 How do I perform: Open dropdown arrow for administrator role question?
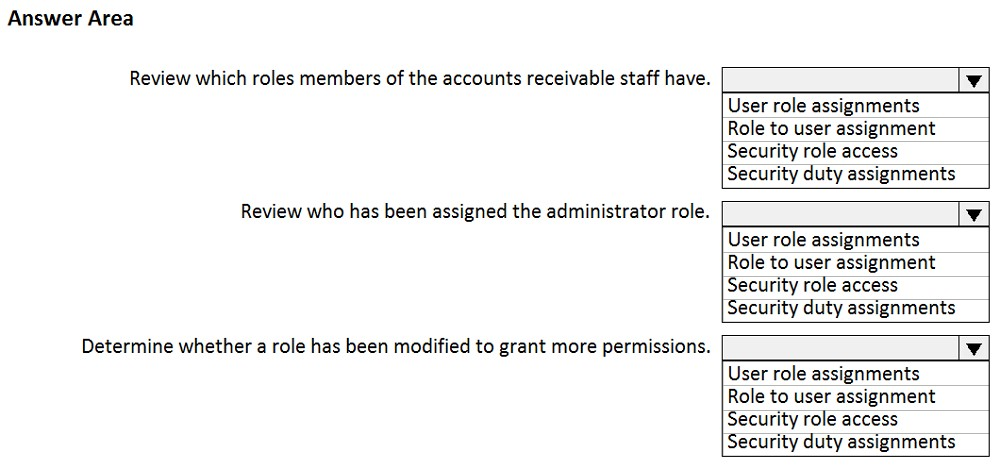click(x=973, y=214)
